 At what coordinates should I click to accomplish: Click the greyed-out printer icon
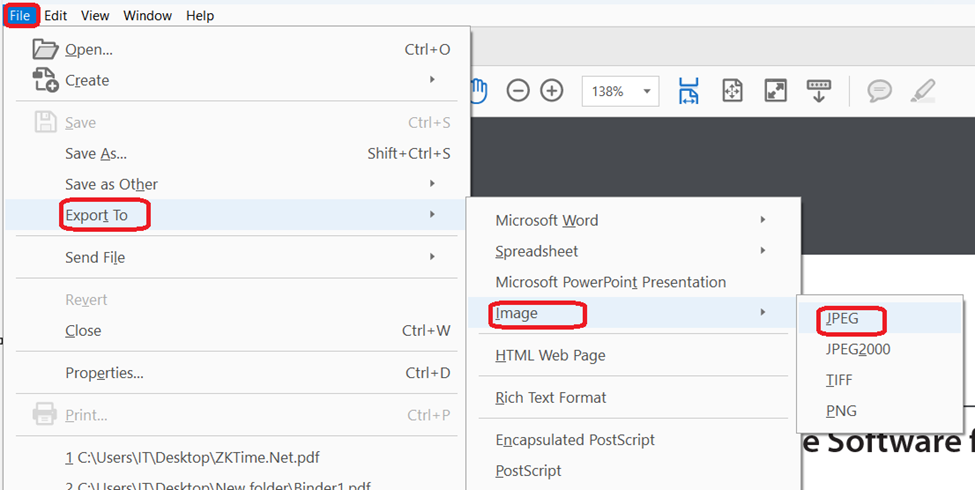tap(45, 414)
